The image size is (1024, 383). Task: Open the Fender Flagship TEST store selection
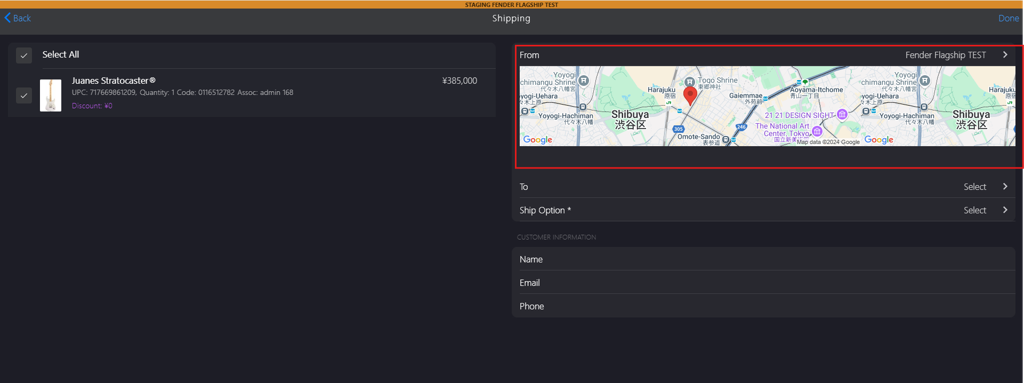945,55
